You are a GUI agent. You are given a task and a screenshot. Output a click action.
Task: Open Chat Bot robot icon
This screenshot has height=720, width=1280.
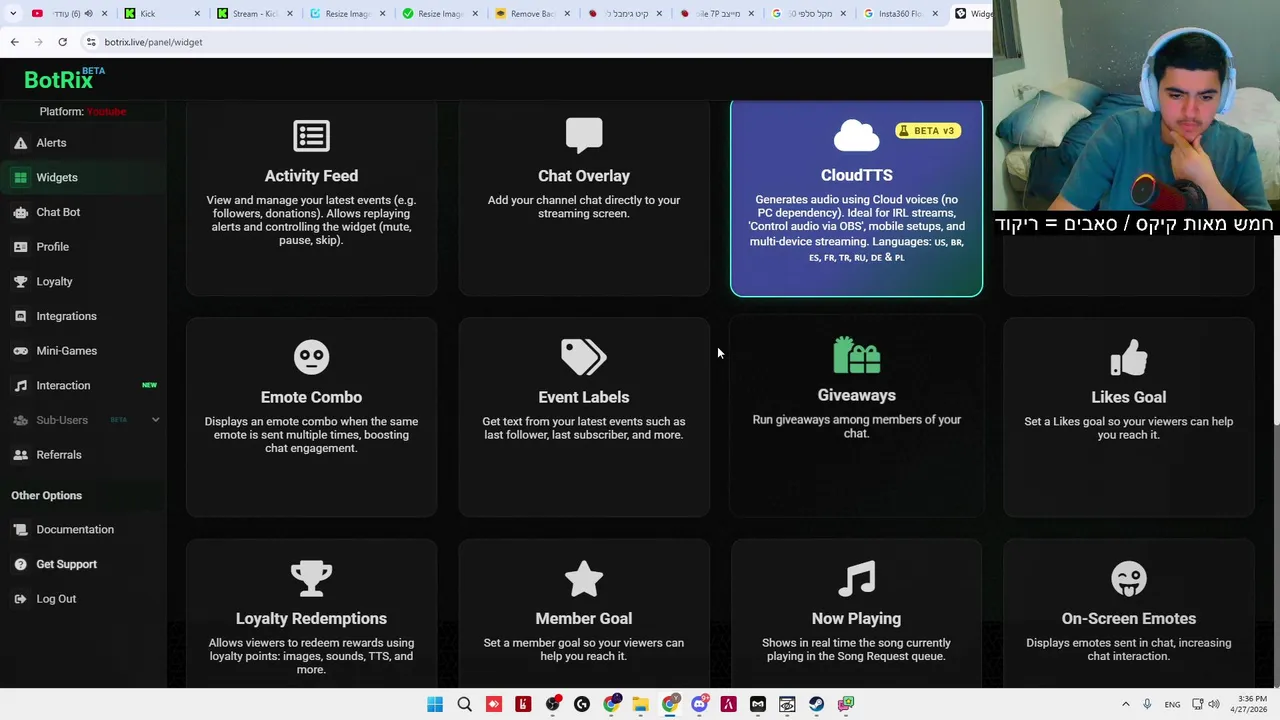pyautogui.click(x=20, y=212)
